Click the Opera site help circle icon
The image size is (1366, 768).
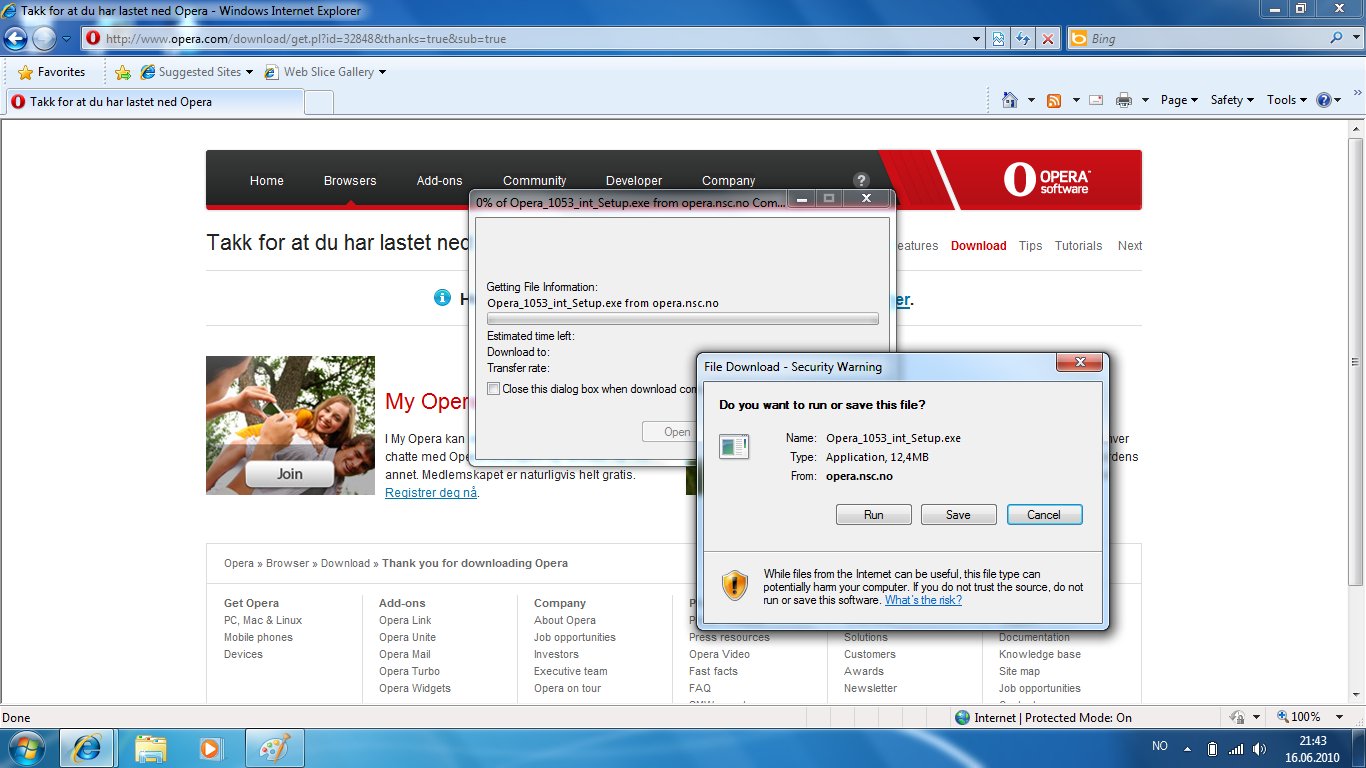(x=861, y=180)
